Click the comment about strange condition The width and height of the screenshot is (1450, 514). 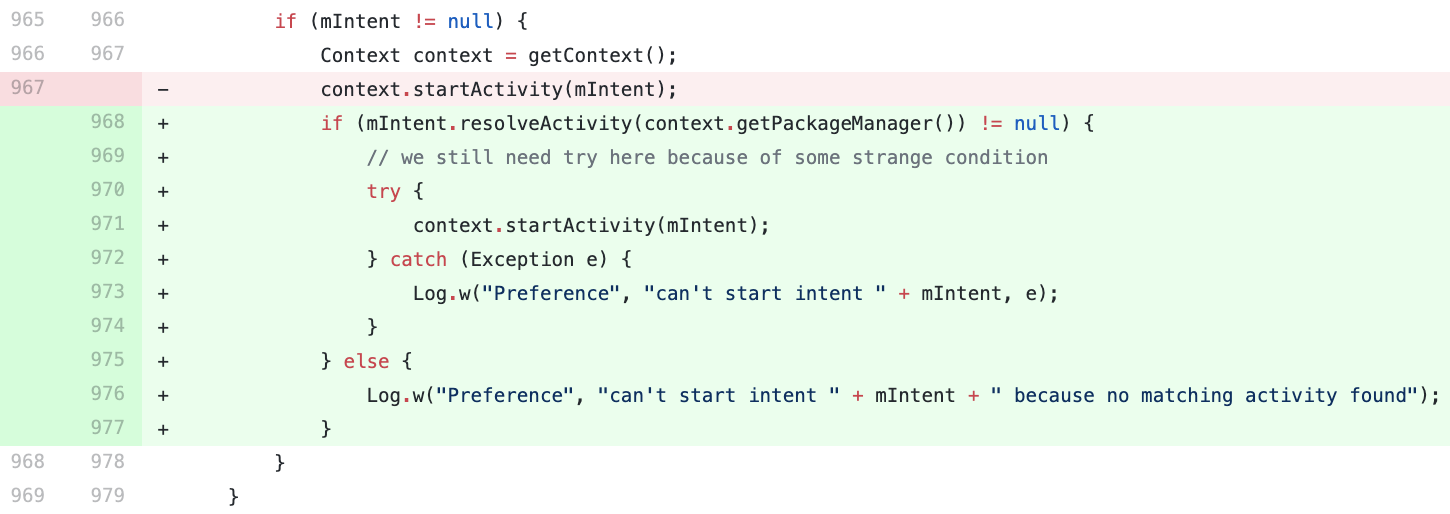coord(707,158)
